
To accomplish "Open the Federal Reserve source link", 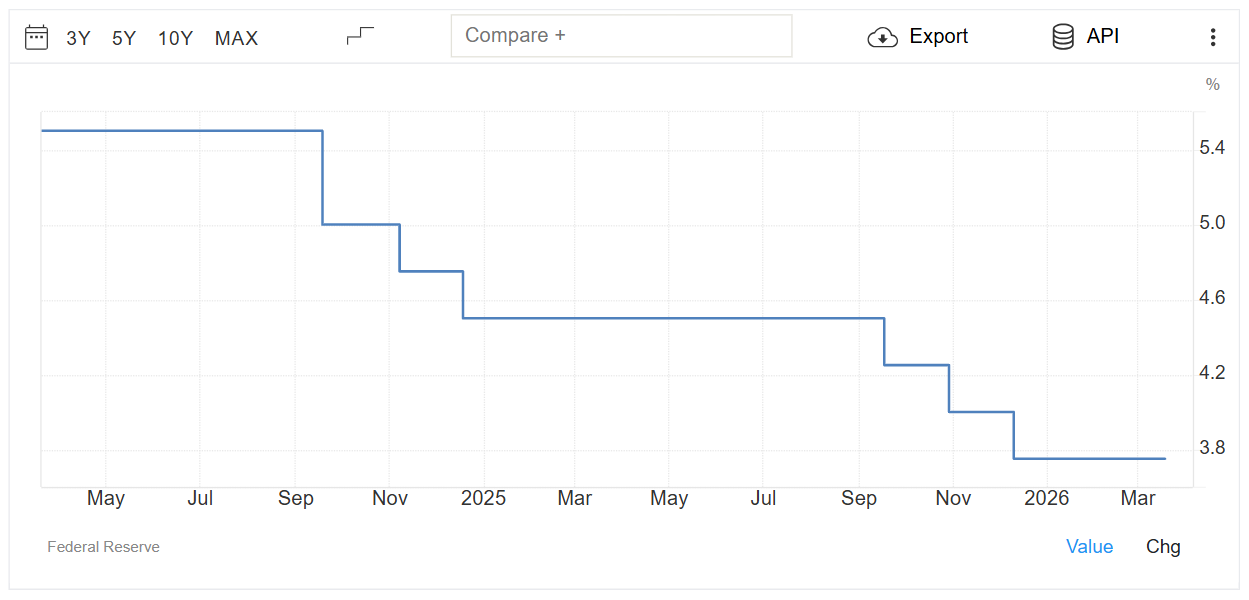I will 103,547.
